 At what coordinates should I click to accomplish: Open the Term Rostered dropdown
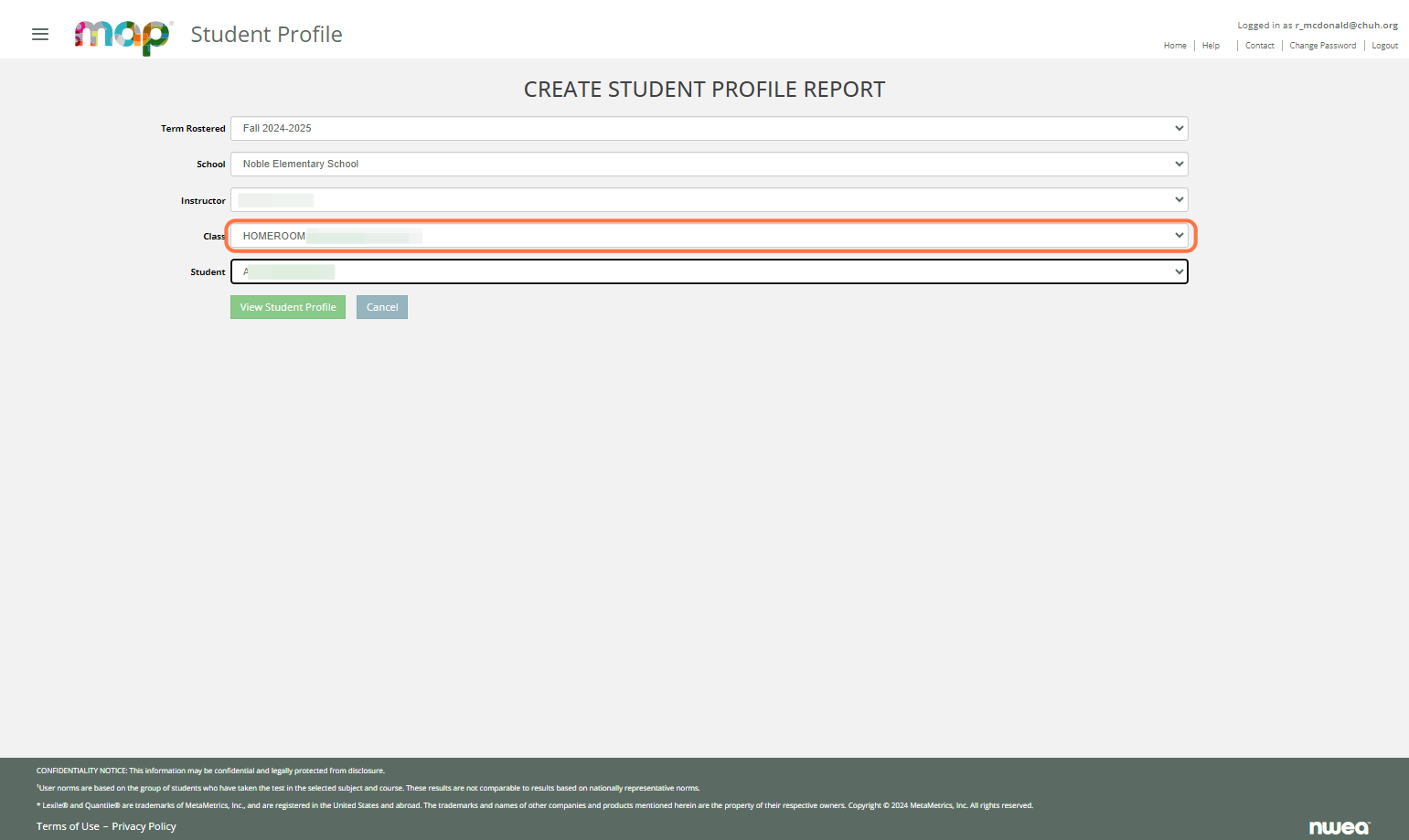click(x=709, y=129)
